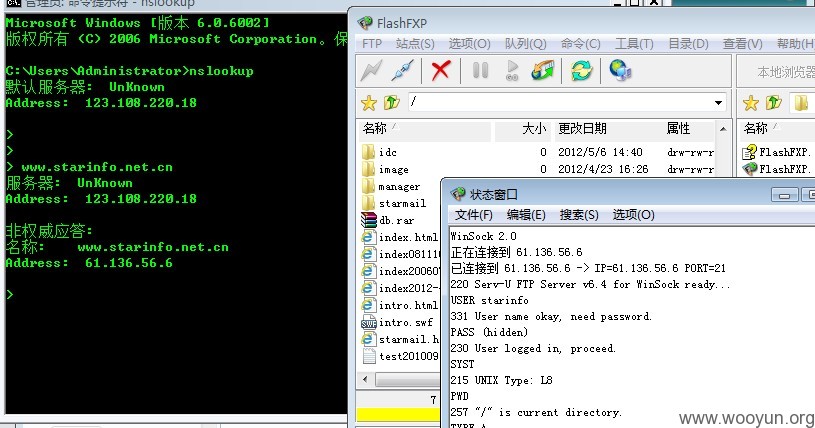Screen dimensions: 815x428
Task: Open 选项(O) menu in status window
Action: pyautogui.click(x=633, y=215)
